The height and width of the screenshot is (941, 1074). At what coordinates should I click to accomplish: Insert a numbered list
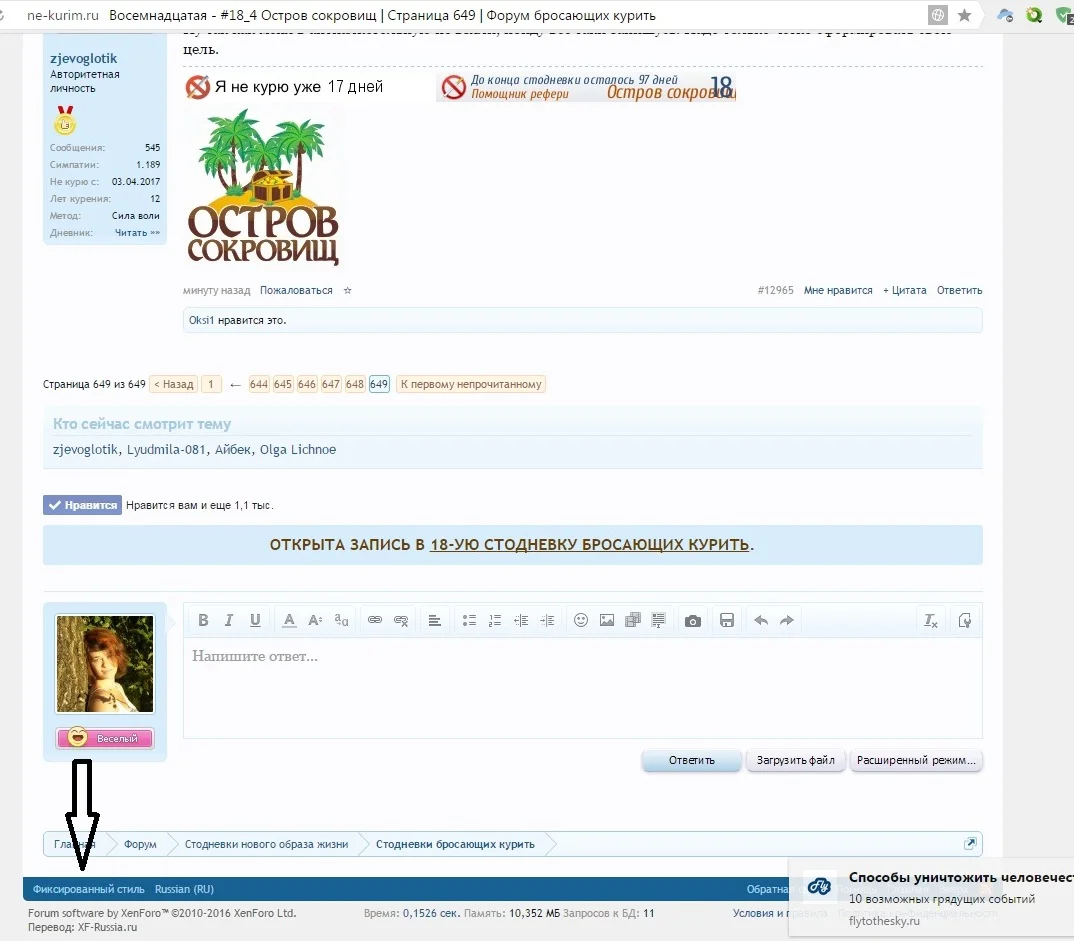[x=495, y=620]
